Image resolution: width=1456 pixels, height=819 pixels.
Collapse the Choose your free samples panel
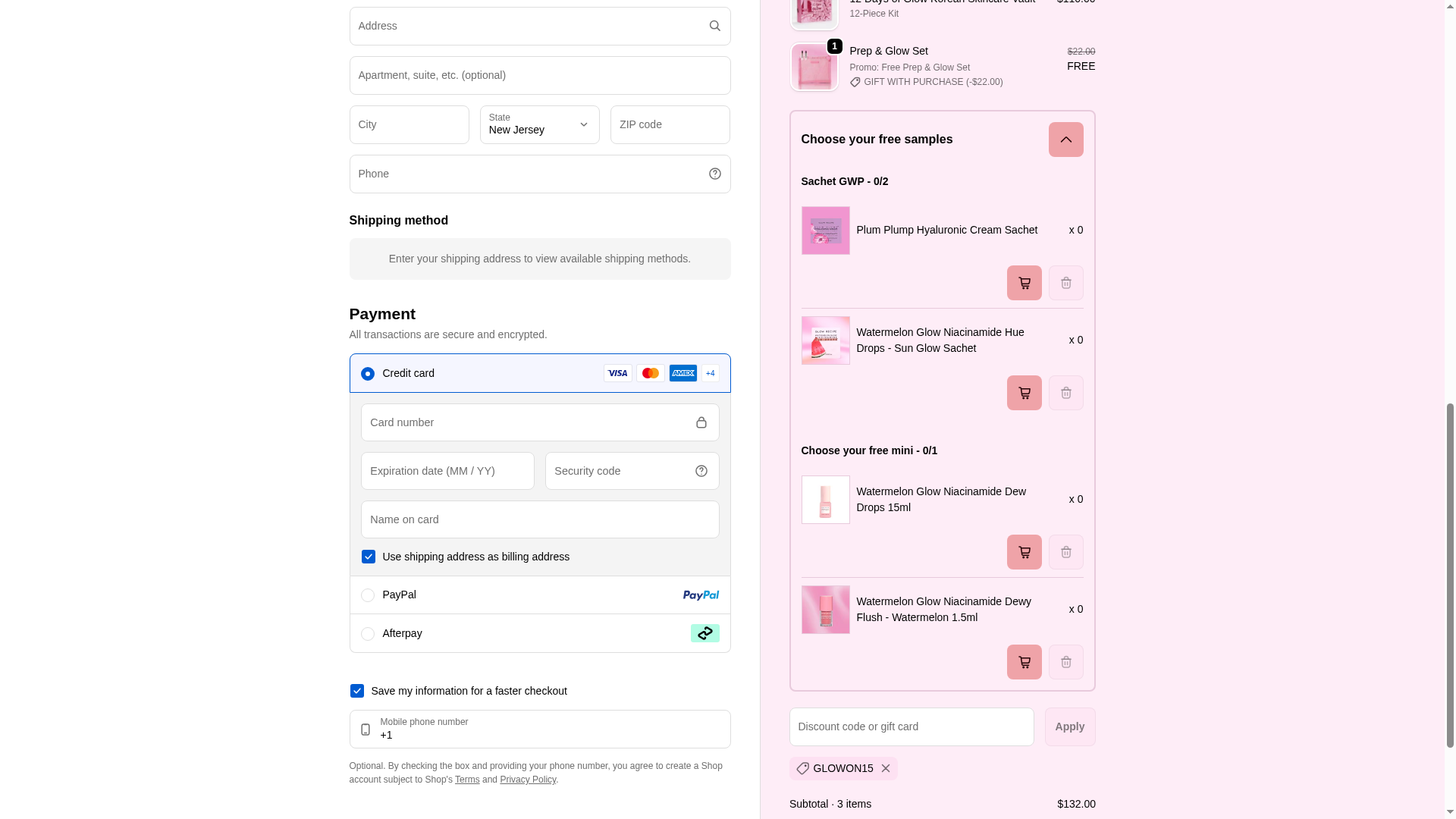pos(1065,140)
